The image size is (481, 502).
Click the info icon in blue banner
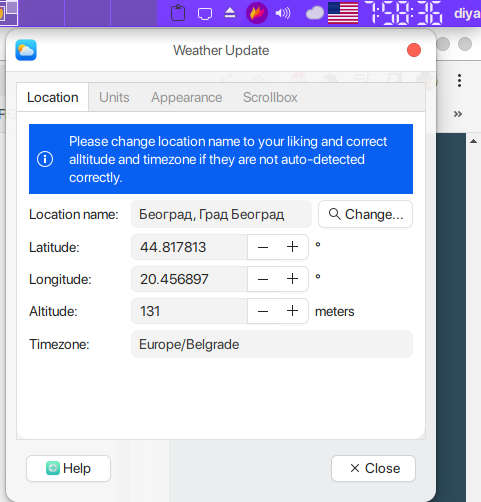[x=45, y=159]
